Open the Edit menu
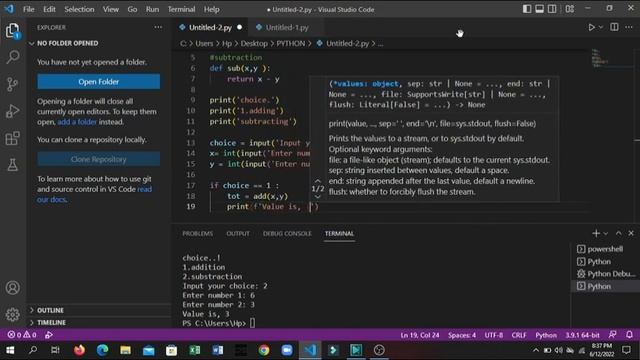640x360 pixels. [49, 9]
